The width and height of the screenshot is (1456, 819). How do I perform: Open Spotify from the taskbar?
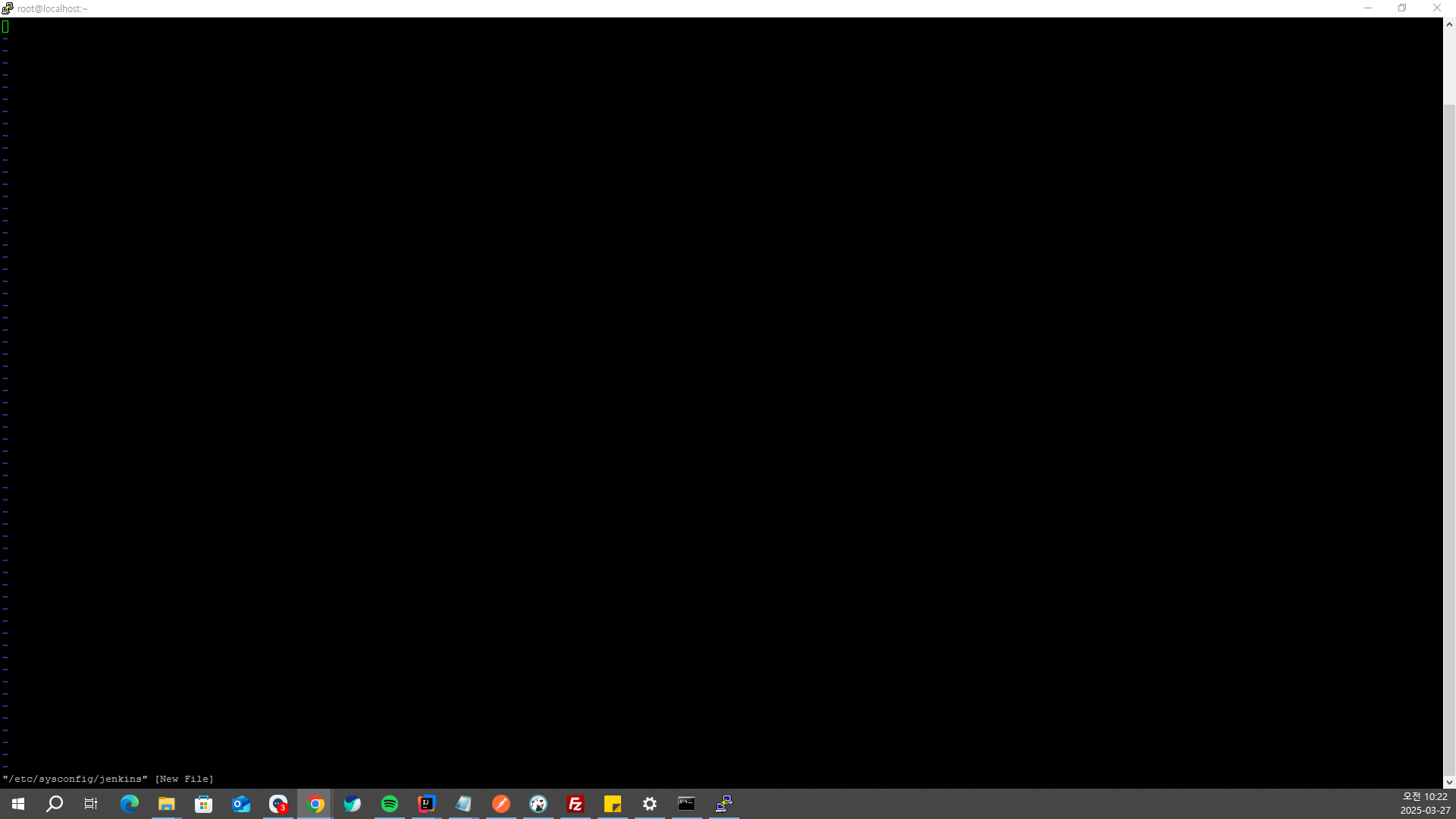[390, 804]
